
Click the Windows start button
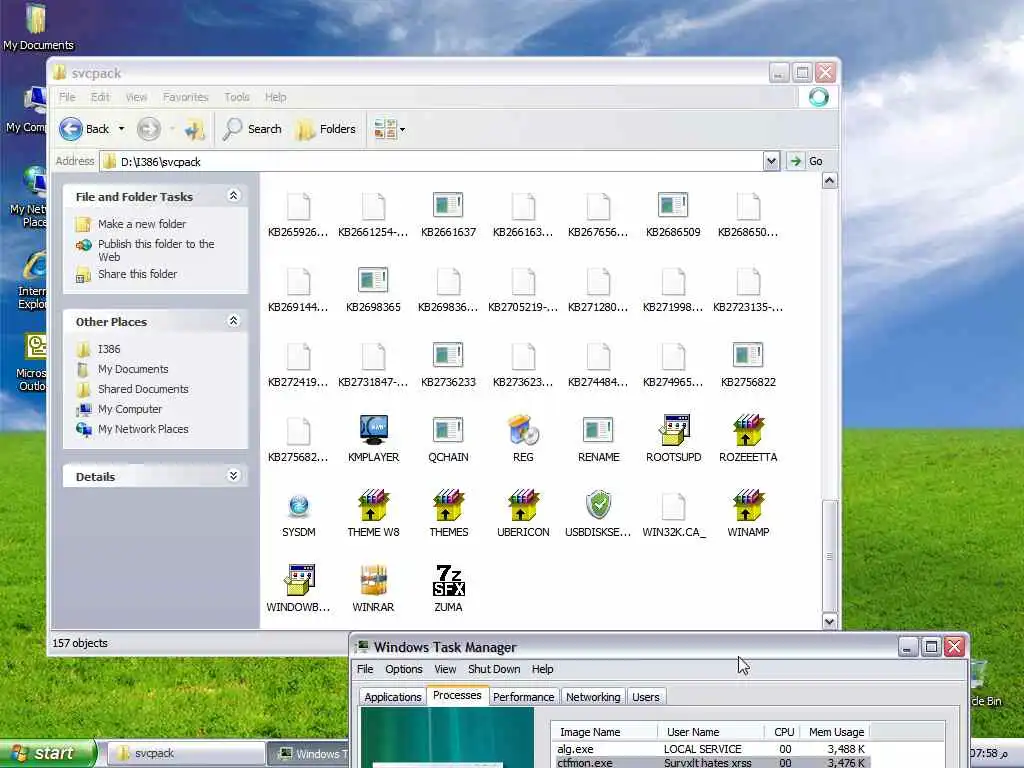pos(47,754)
